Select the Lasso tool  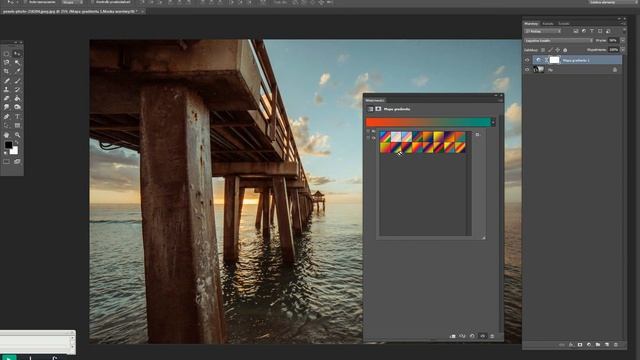coord(7,62)
